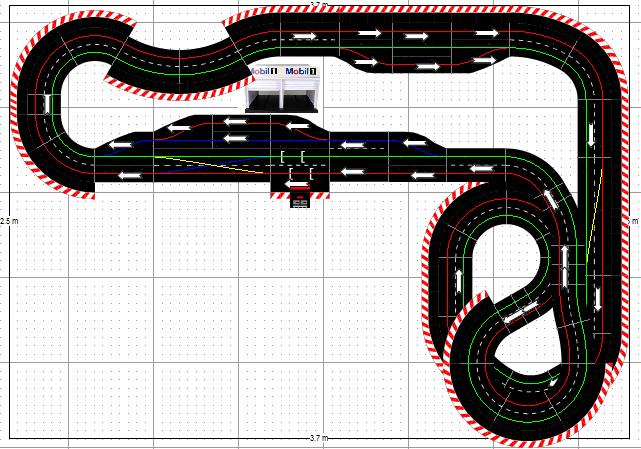This screenshot has width=641, height=449.
Task: Click the leftmost arrow on top straight
Action: point(304,36)
